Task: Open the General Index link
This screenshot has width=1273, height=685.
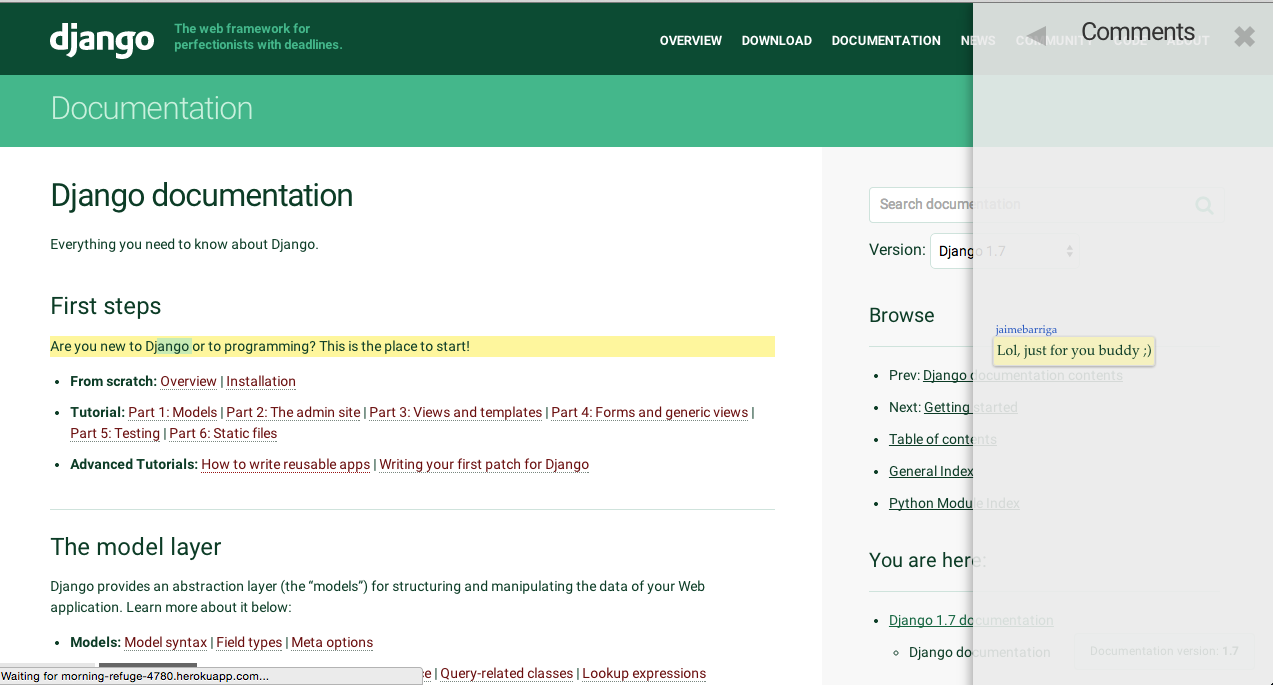Action: point(931,471)
